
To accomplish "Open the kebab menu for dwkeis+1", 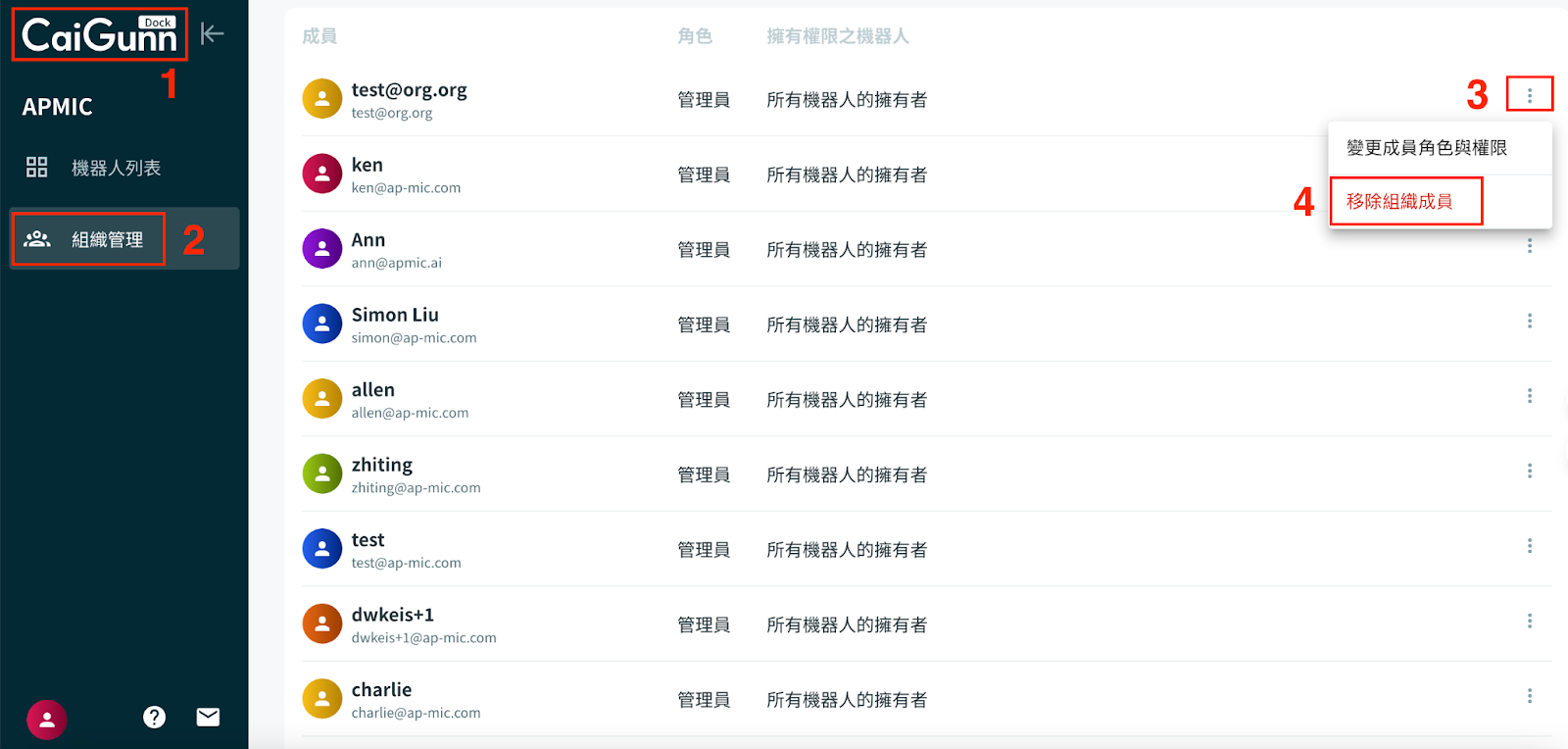I will (1529, 622).
